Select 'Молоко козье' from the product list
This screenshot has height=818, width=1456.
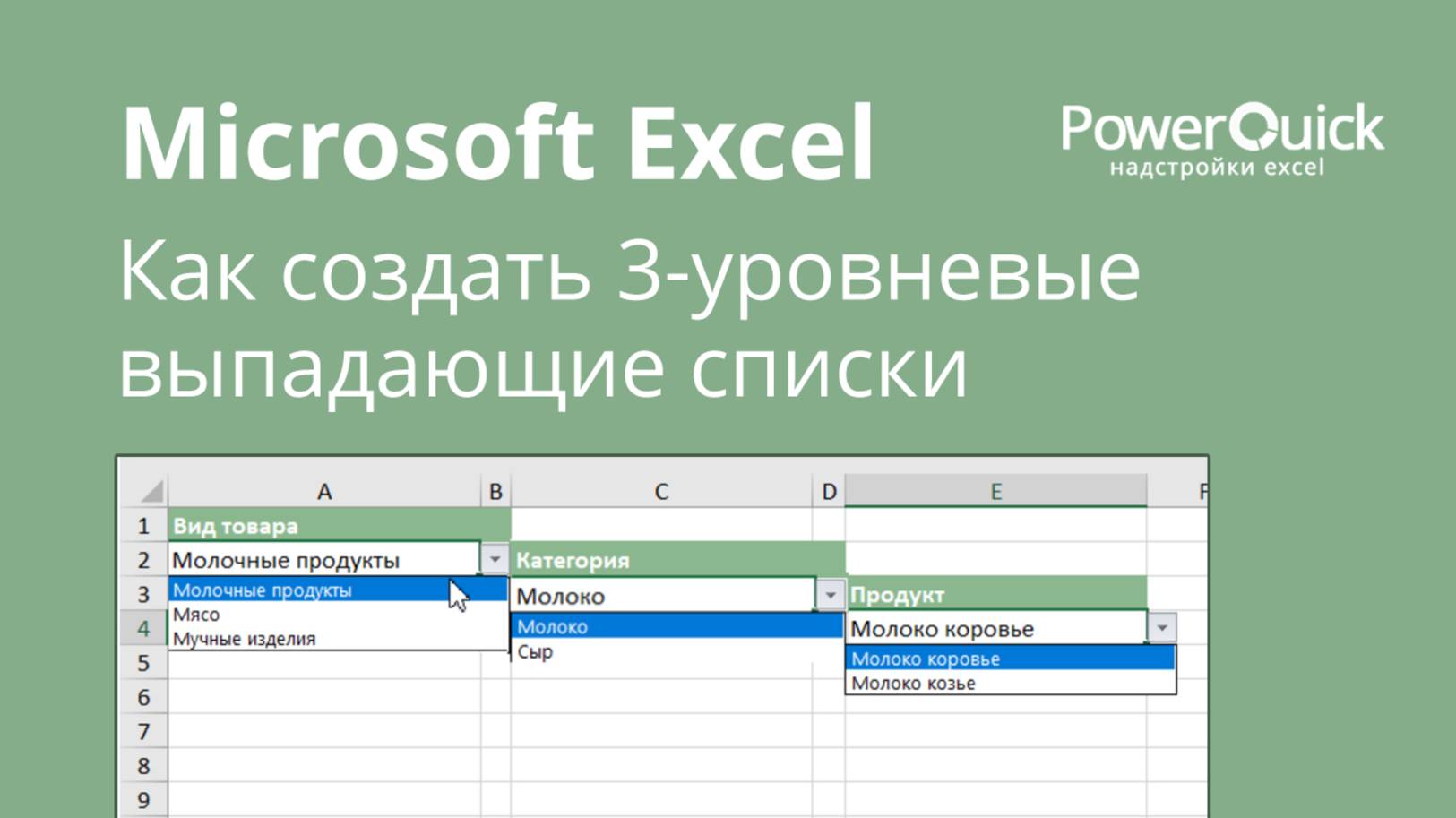click(x=1011, y=683)
